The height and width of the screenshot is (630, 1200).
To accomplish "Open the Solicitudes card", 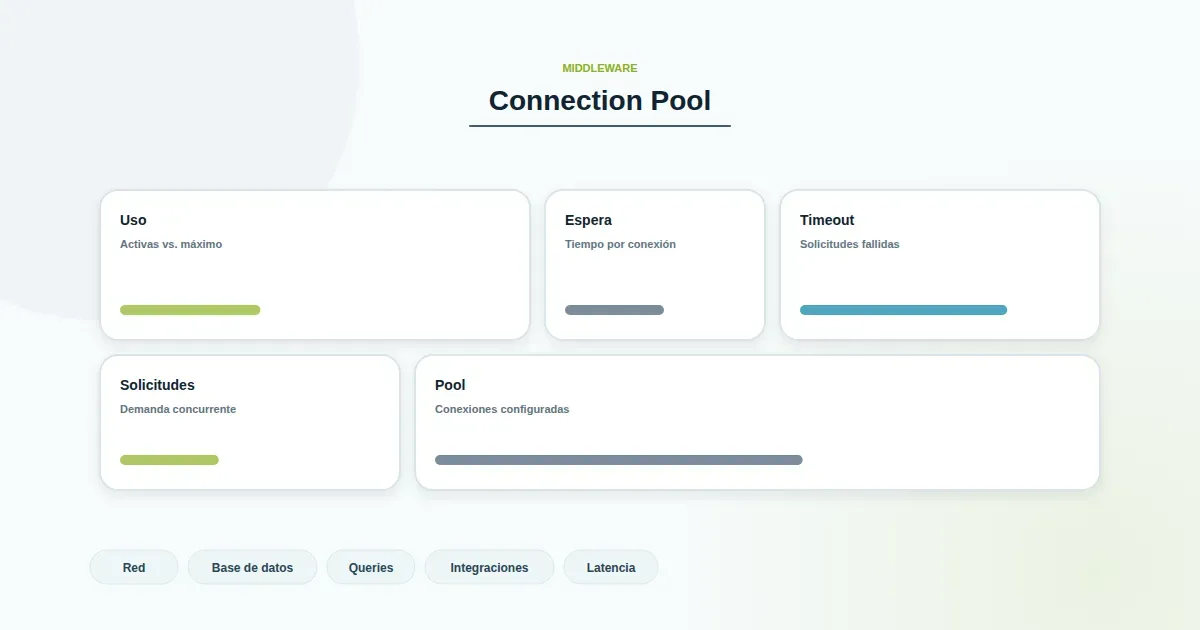I will pos(250,422).
